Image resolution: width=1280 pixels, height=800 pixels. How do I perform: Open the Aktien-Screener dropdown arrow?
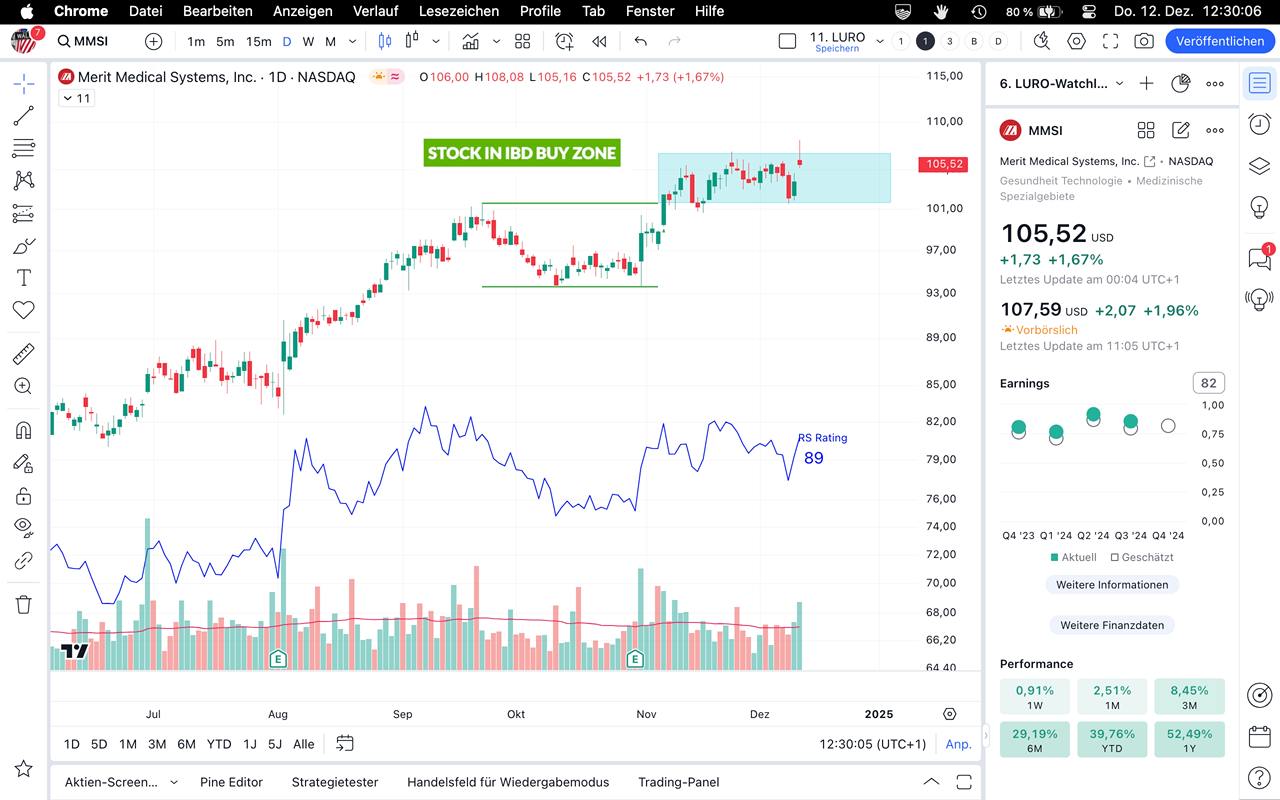pos(174,782)
